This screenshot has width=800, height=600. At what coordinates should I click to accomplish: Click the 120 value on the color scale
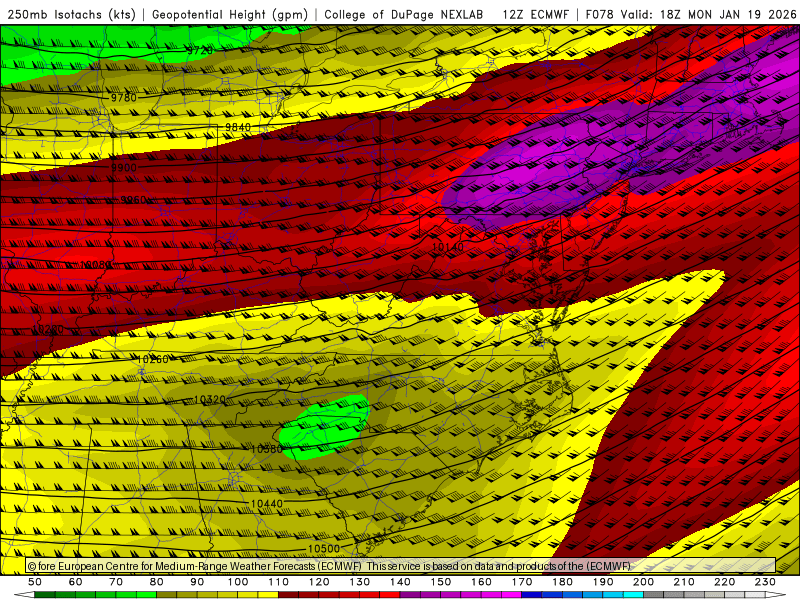point(319,582)
